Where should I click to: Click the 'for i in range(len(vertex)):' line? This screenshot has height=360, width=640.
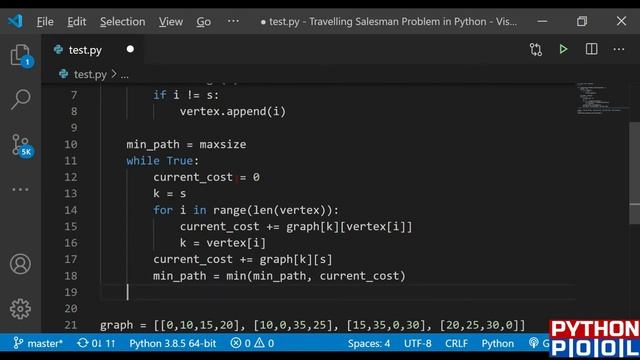pos(246,210)
